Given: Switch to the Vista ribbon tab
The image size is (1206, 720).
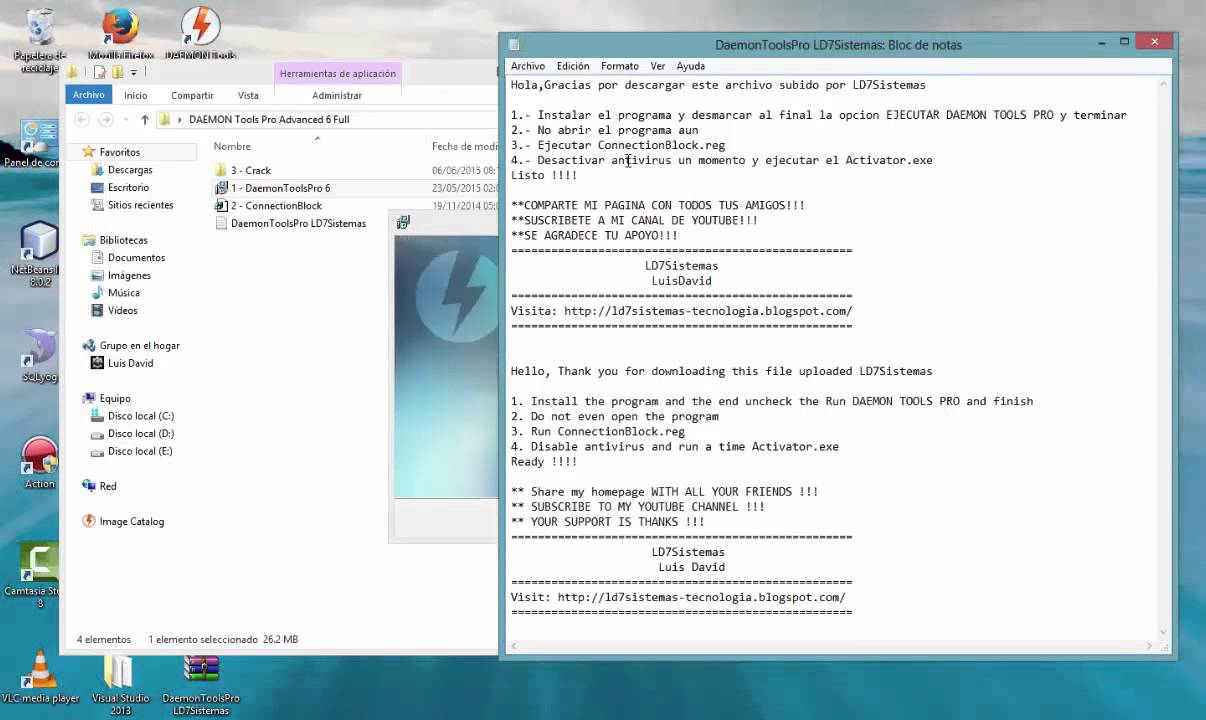Looking at the screenshot, I should pyautogui.click(x=248, y=95).
